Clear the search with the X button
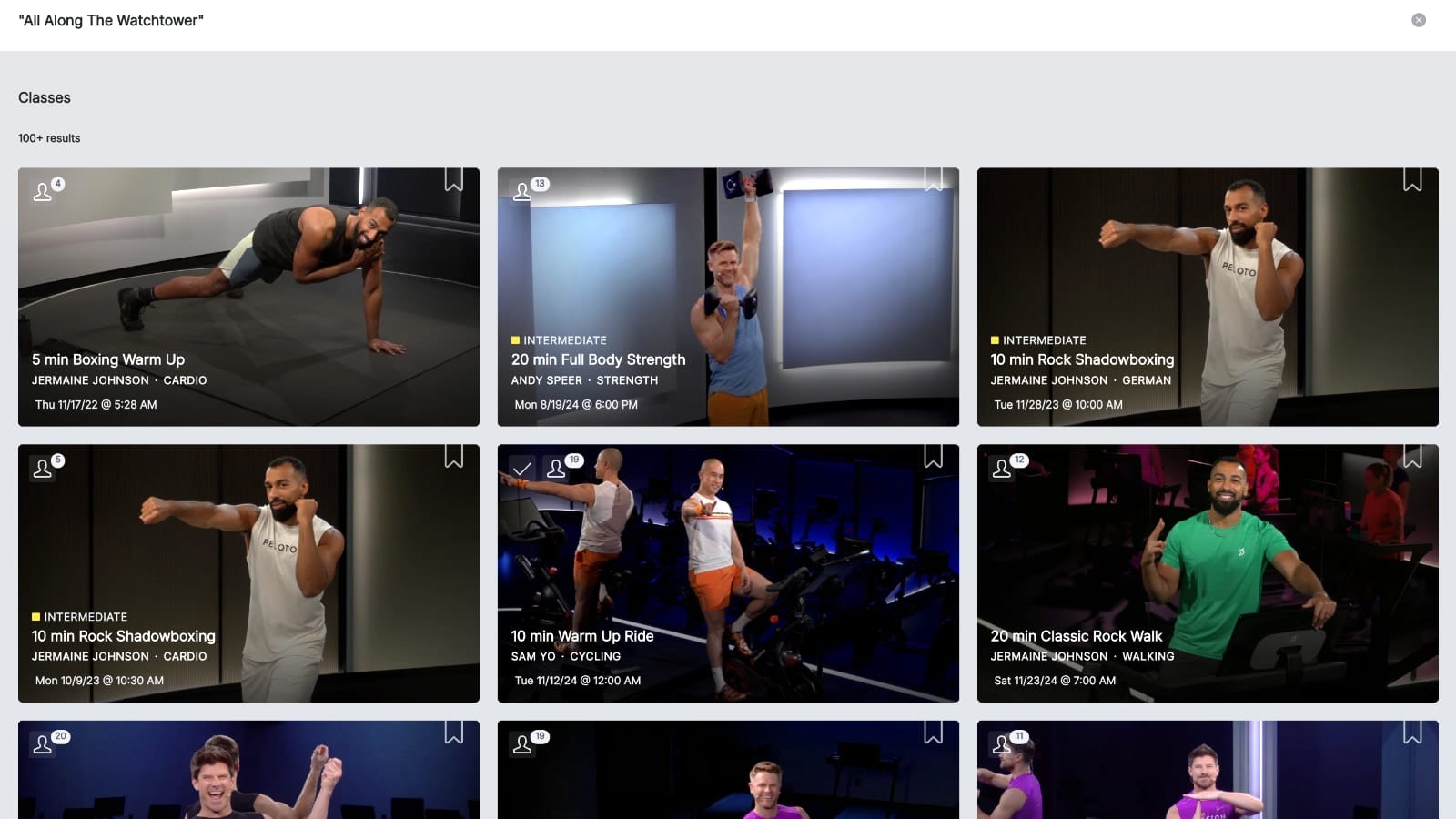Viewport: 1456px width, 819px height. point(1418,20)
